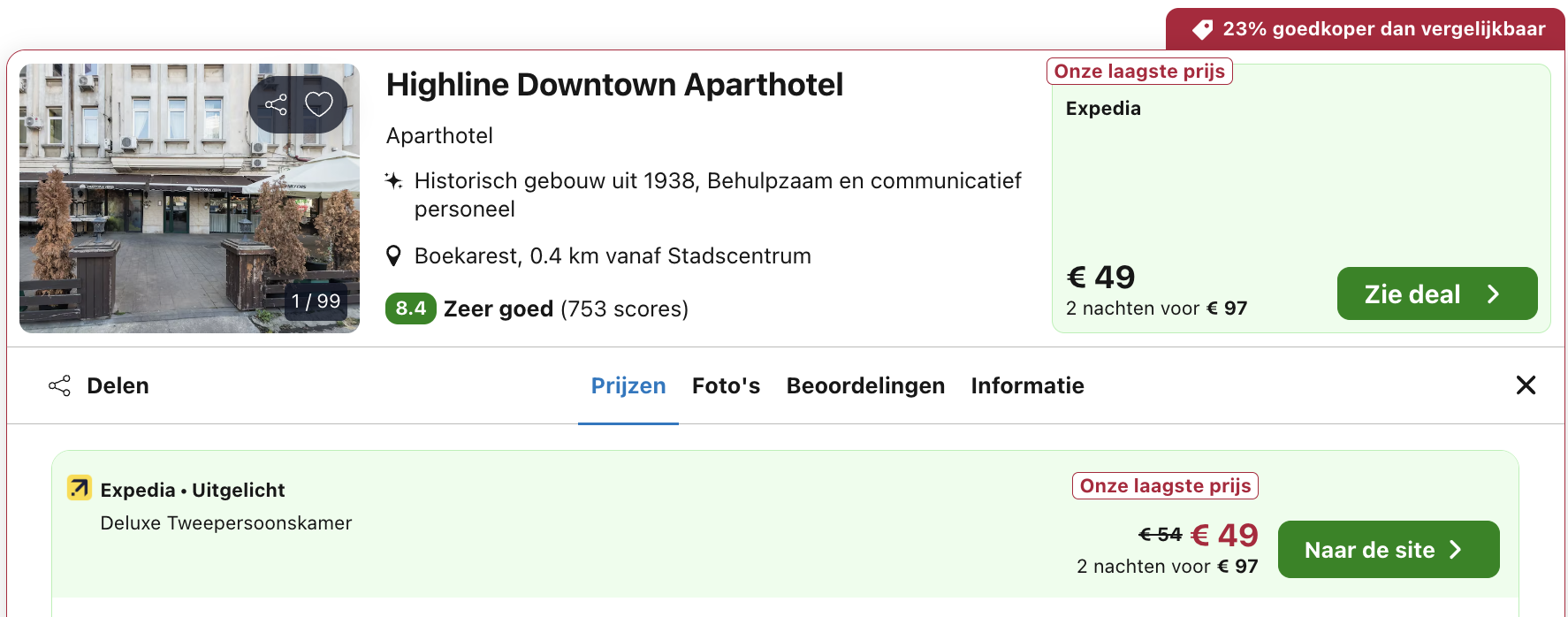Screen dimensions: 1568x617
Task: Toggle the heart favorite icon
Action: [318, 105]
